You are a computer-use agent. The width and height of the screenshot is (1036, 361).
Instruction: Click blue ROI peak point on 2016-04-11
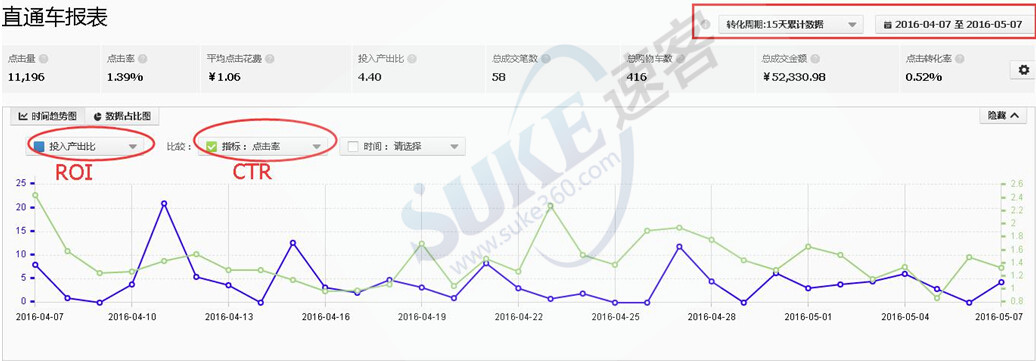tap(164, 204)
